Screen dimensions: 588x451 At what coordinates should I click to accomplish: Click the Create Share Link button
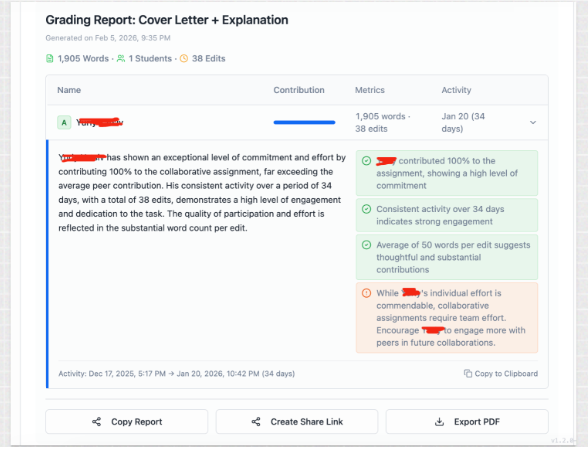(297, 421)
